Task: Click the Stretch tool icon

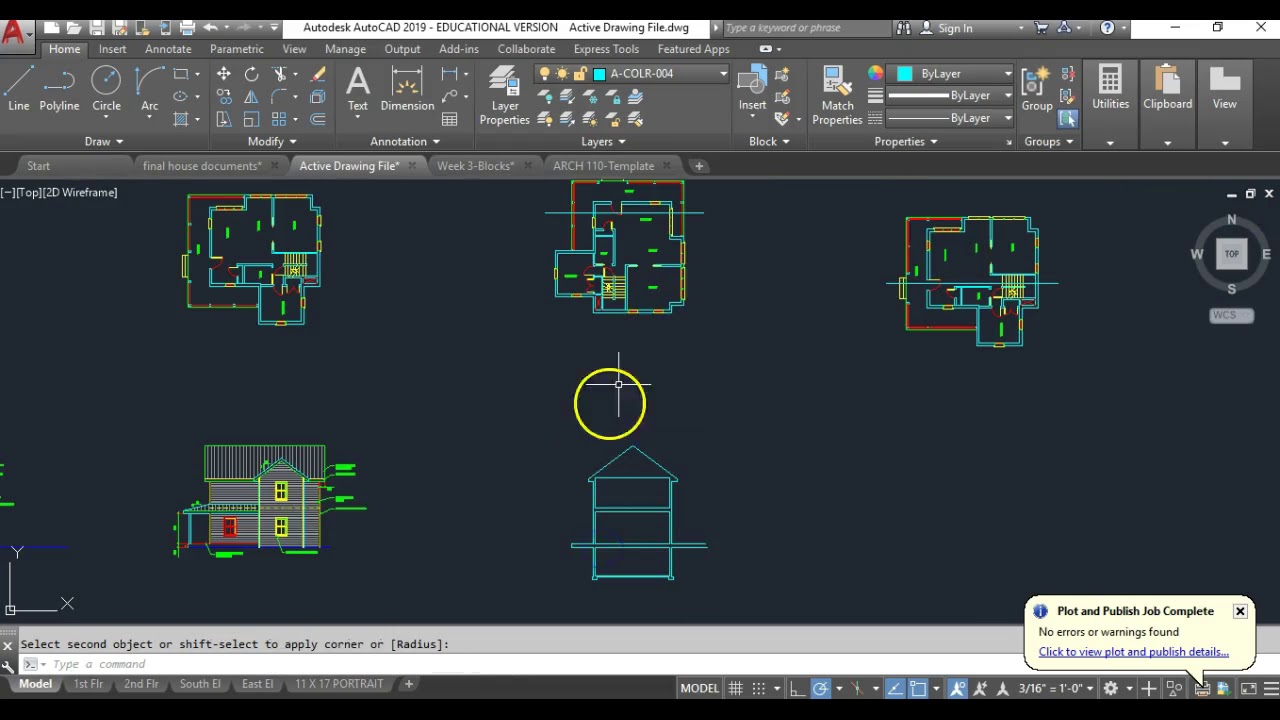Action: point(224,119)
